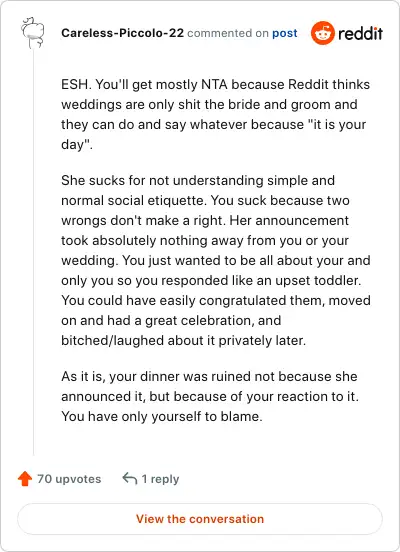Click the sentence "You have only yourself to blame."
400x552 pixels.
tap(162, 416)
